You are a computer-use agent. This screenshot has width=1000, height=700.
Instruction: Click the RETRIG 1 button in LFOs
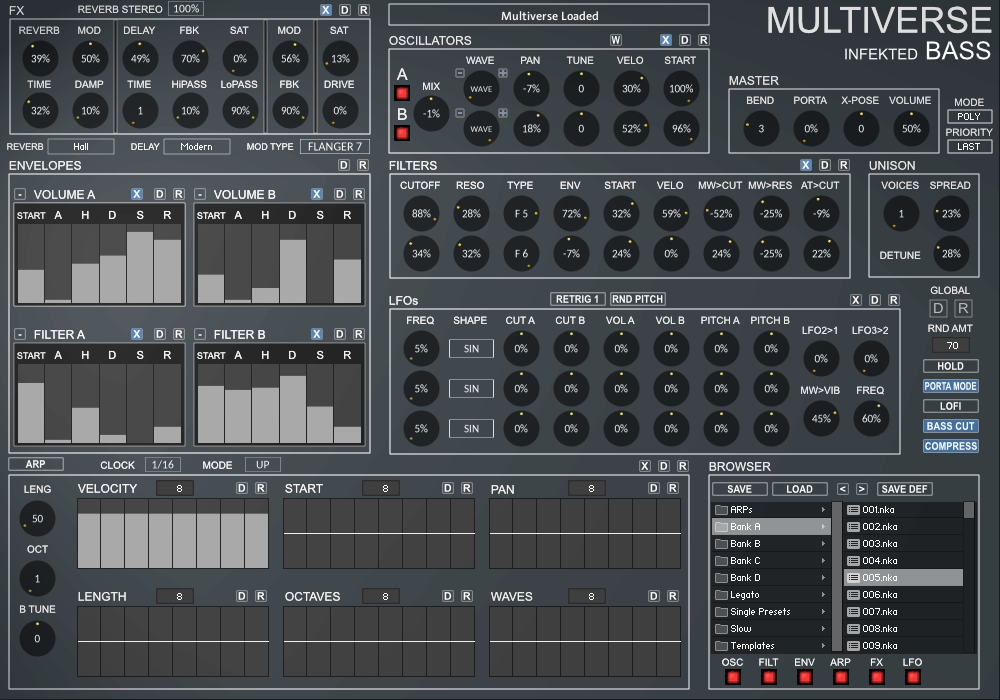(x=578, y=299)
